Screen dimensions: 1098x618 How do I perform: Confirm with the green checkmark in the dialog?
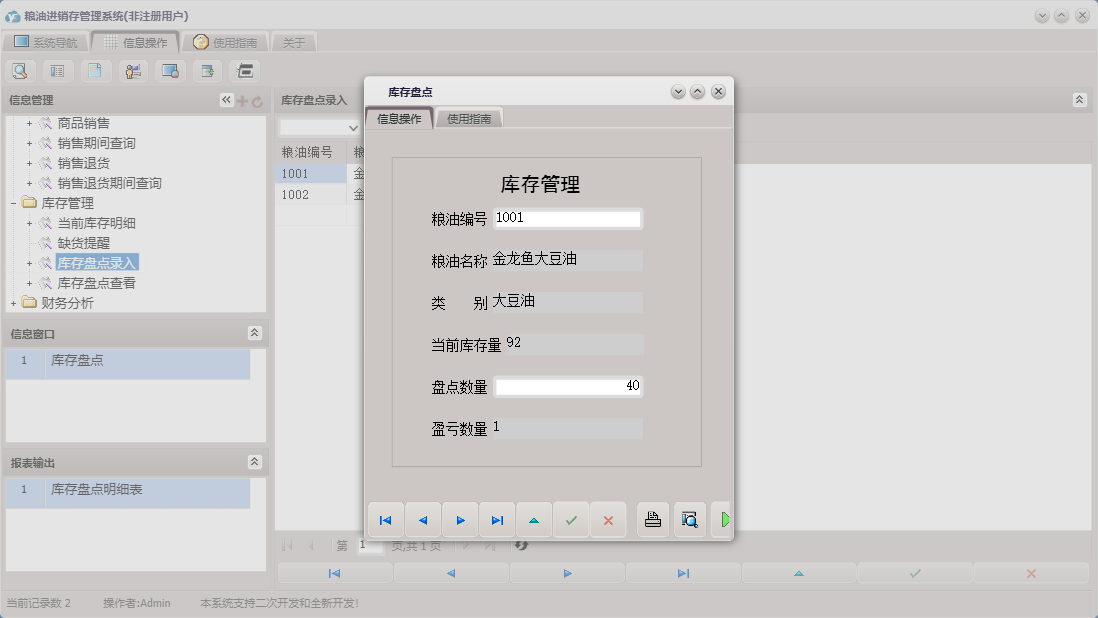coord(571,519)
